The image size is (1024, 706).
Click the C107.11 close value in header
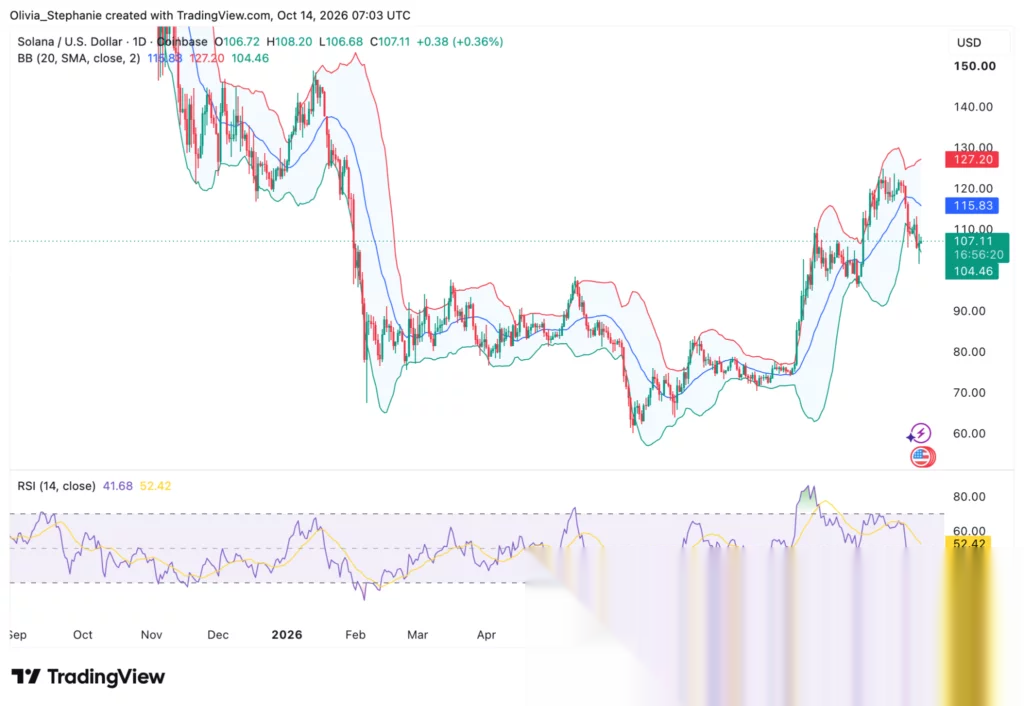[x=390, y=42]
